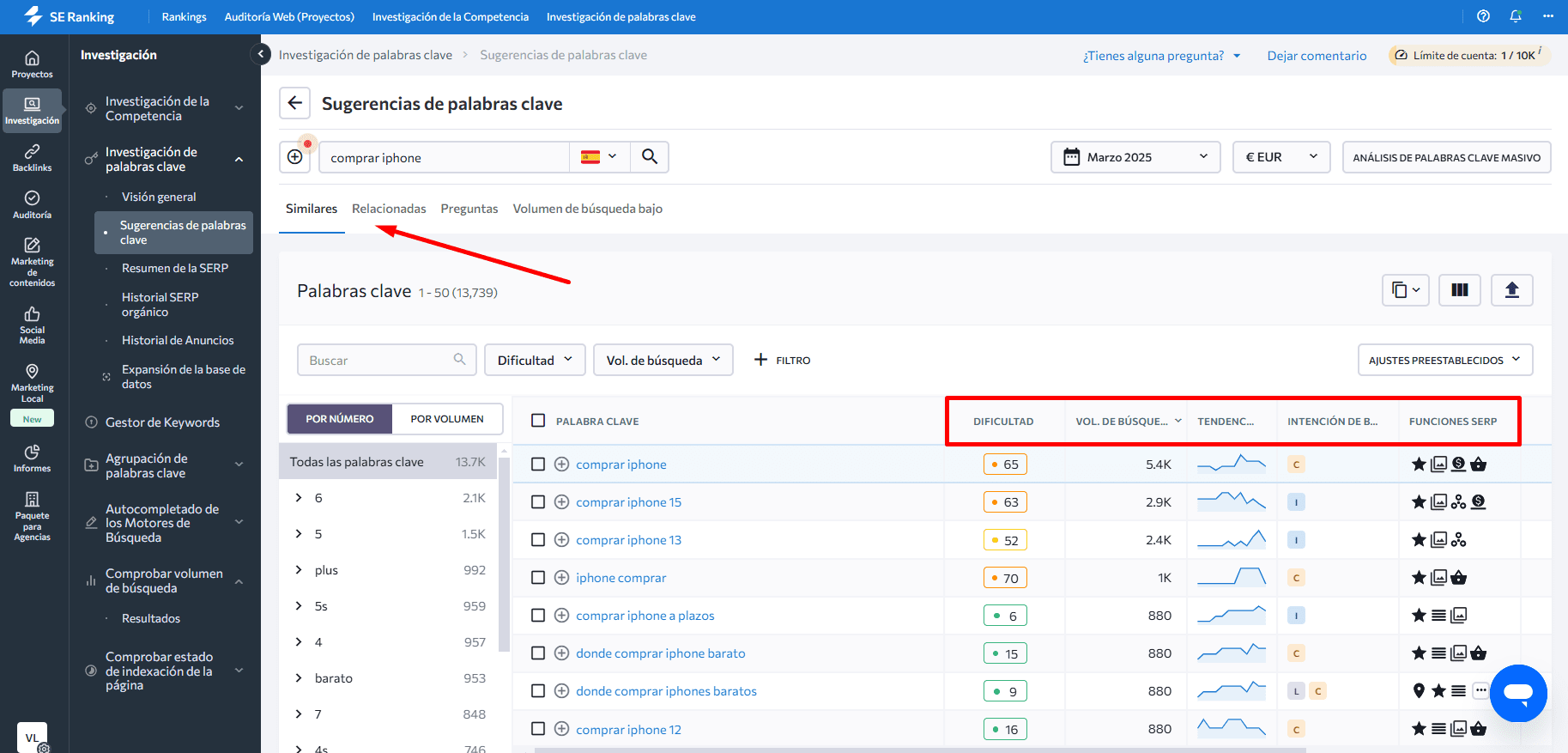Open Auditoría Web (Proyectos) in top navigation
Screen dimensions: 1568x753
(x=289, y=16)
